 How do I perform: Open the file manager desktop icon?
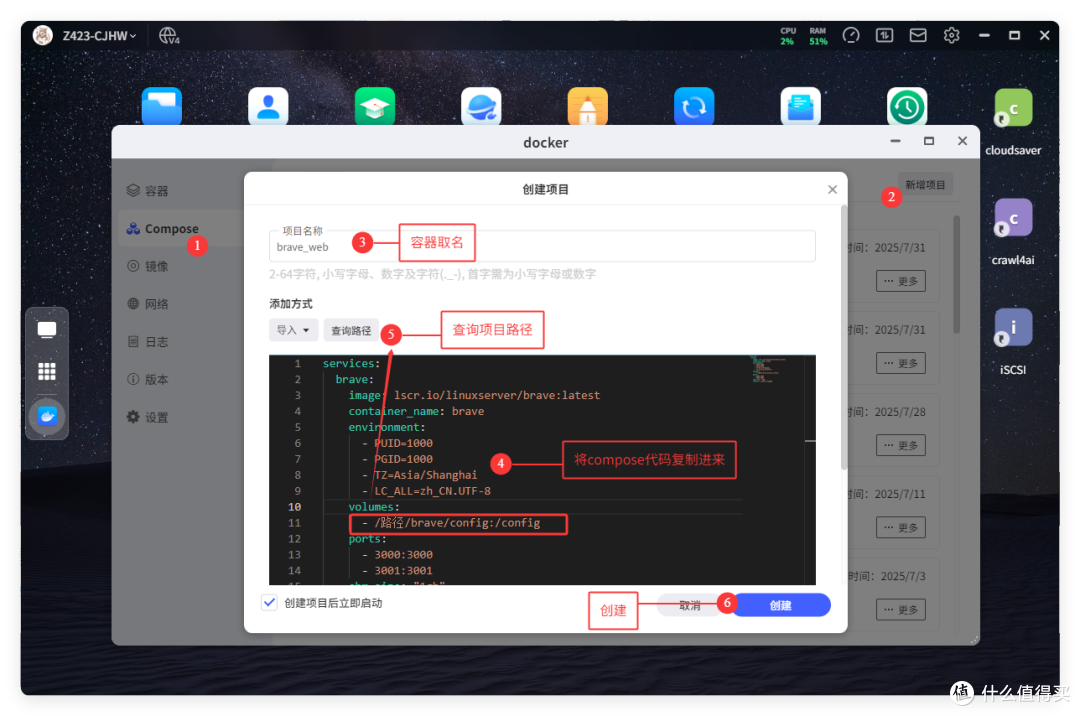(x=161, y=106)
